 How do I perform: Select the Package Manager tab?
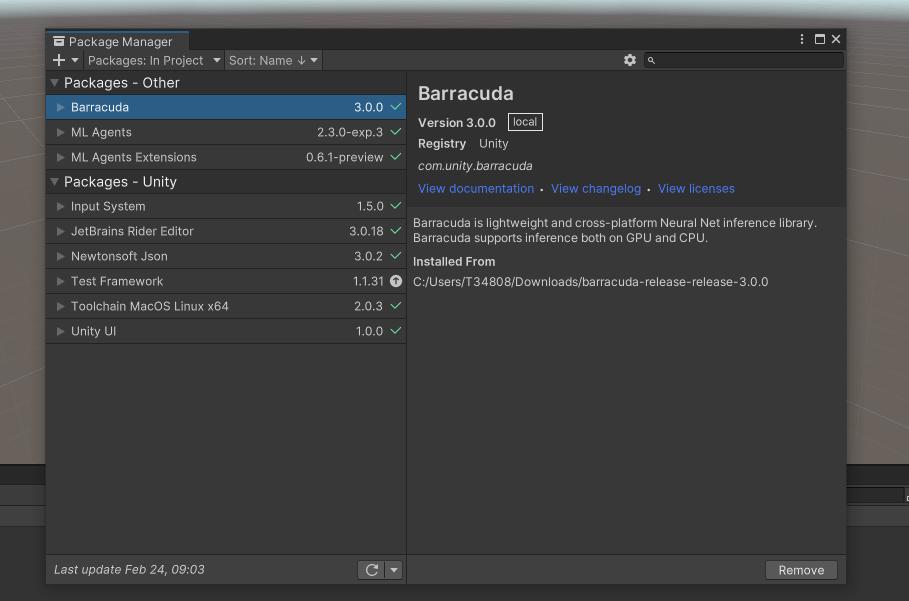118,41
